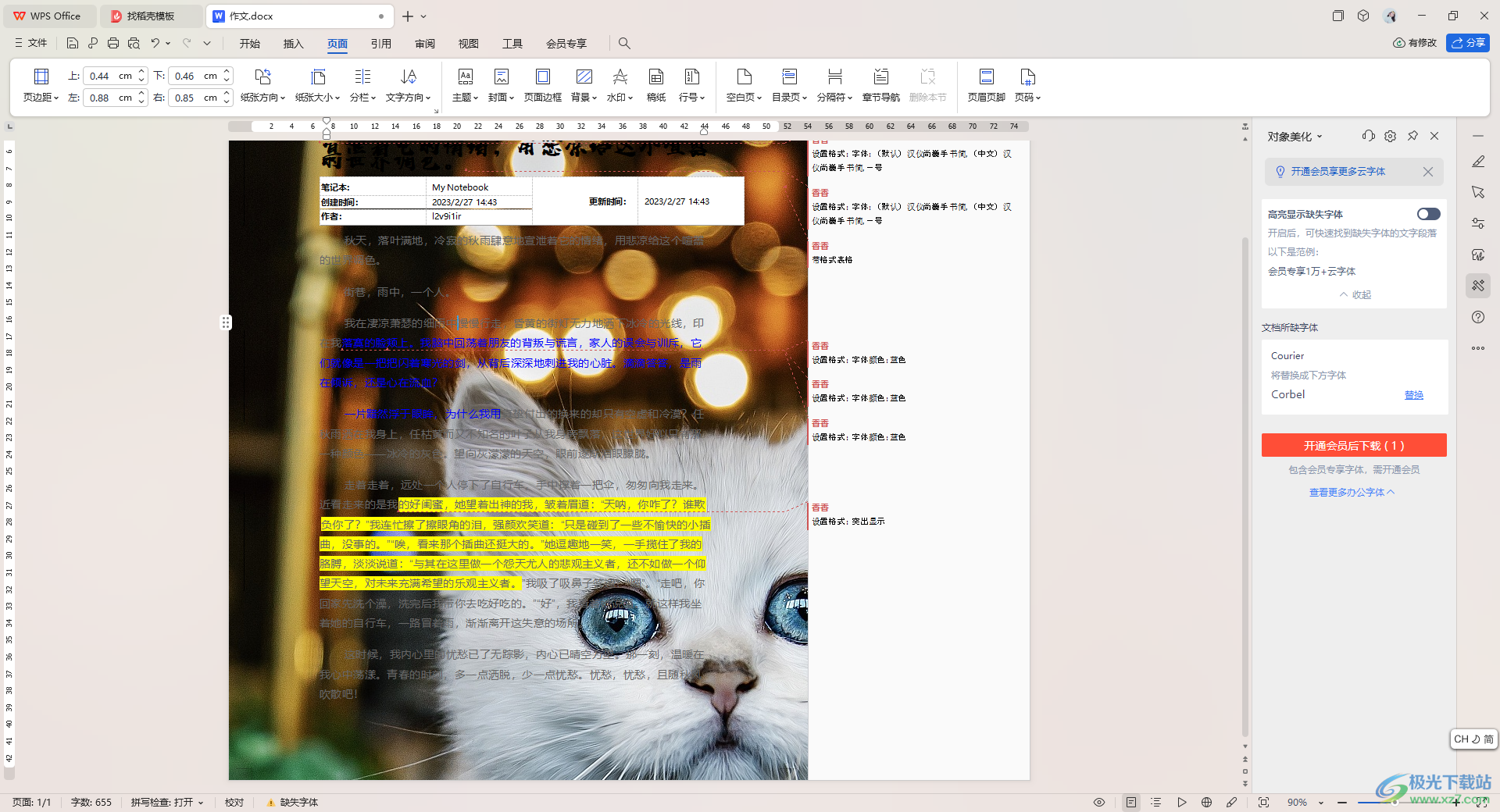1500x812 pixels.
Task: Open the columns (分栏) tool
Action: coord(362,85)
